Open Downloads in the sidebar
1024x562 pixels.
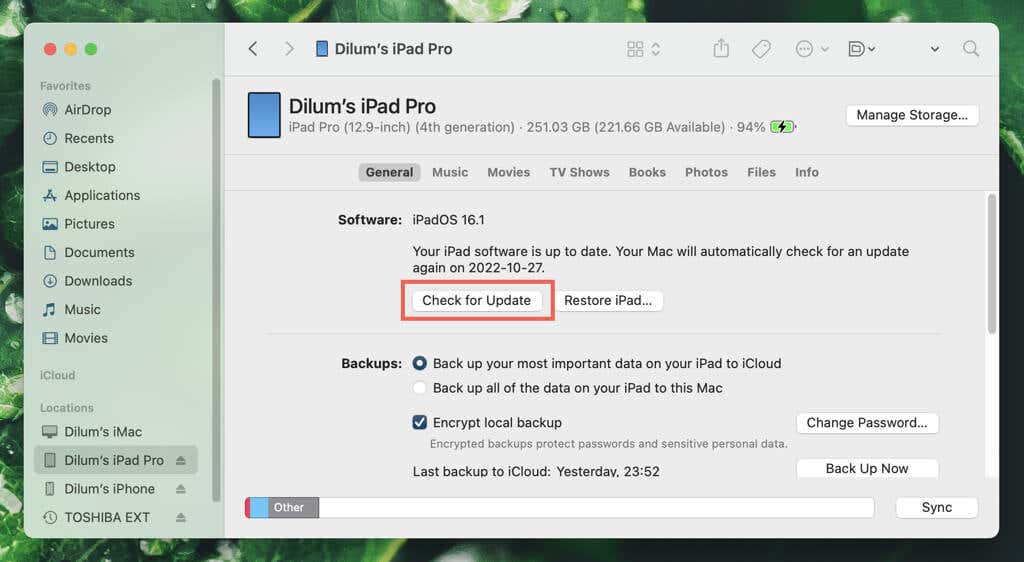click(87, 281)
